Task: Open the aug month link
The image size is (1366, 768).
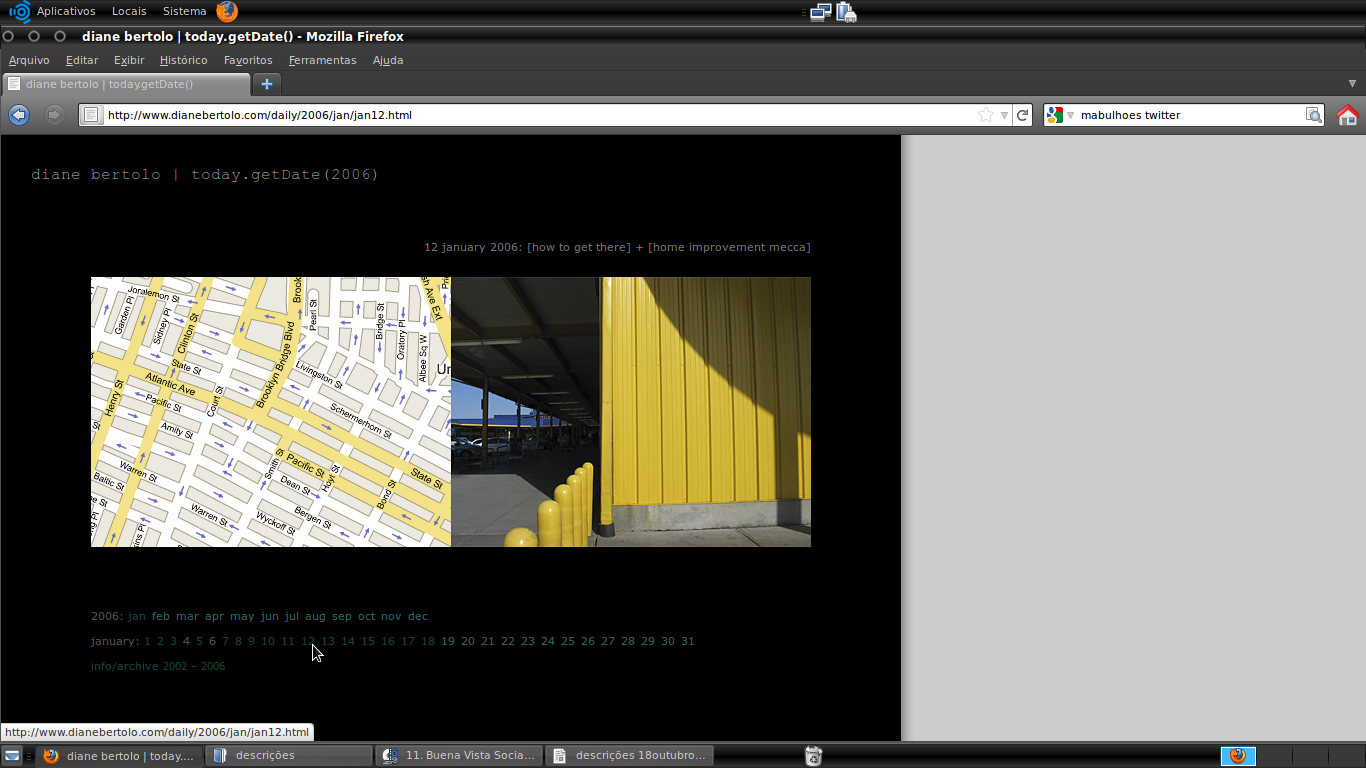Action: [315, 616]
